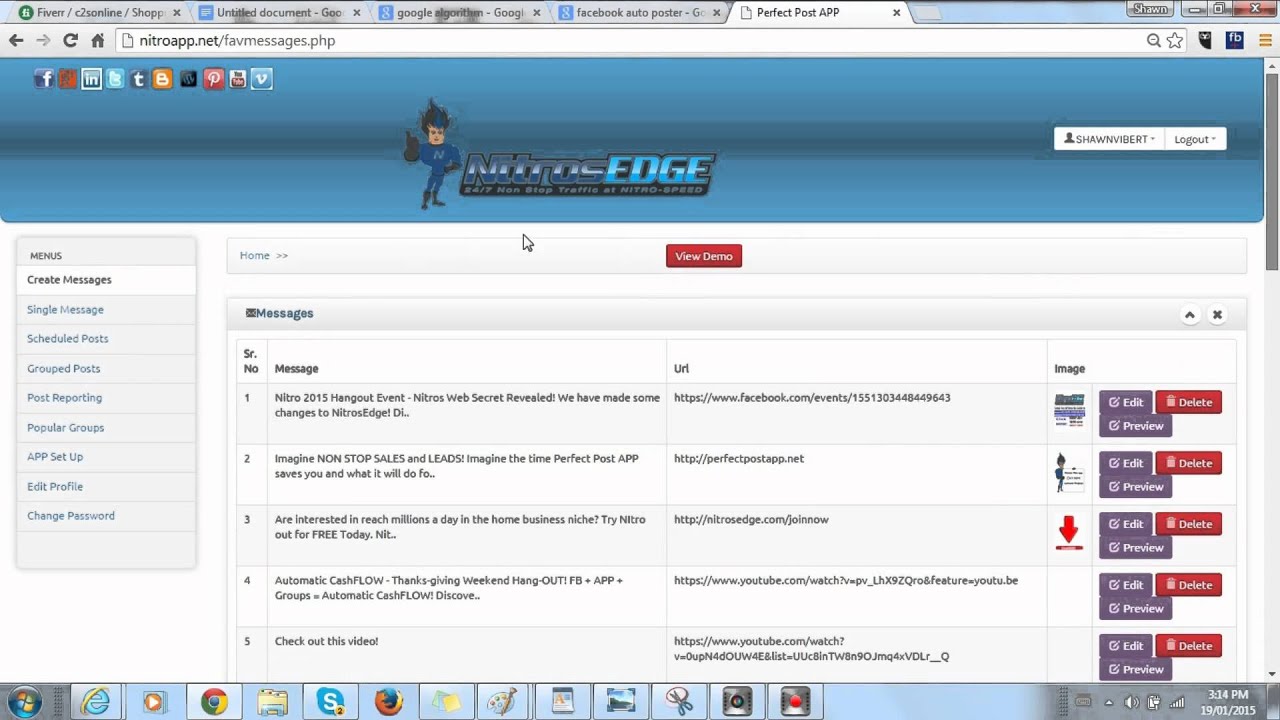This screenshot has height=720, width=1280.
Task: Open the LinkedIn social icon in header
Action: [x=91, y=79]
